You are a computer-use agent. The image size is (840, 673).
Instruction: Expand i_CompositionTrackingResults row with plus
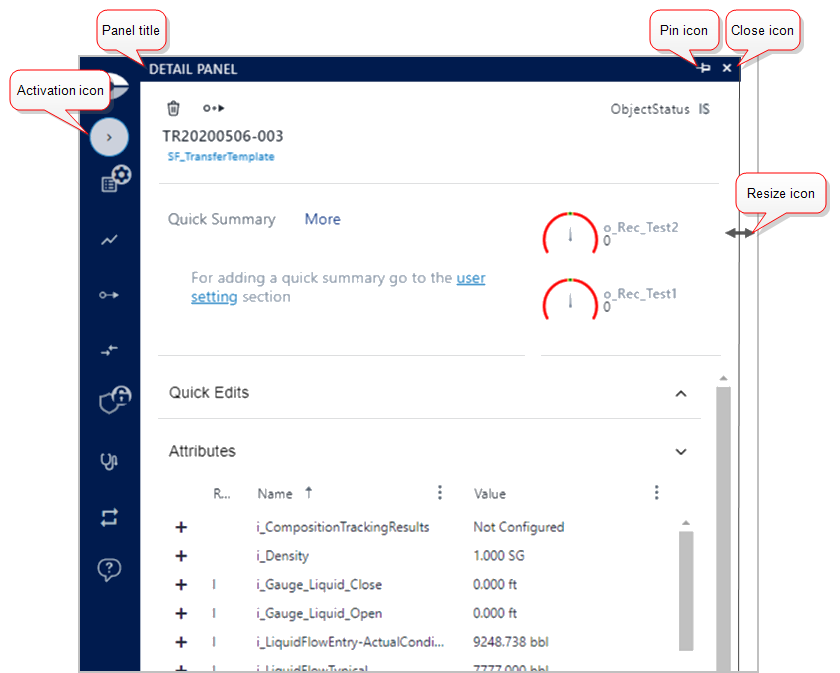tap(181, 527)
